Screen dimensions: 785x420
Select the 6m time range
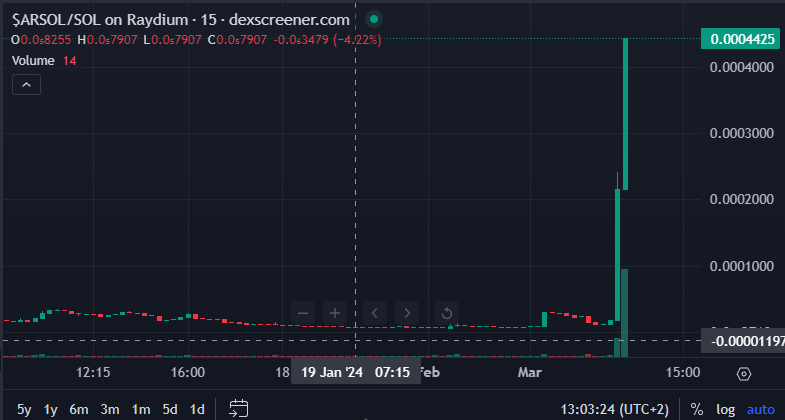[79, 409]
